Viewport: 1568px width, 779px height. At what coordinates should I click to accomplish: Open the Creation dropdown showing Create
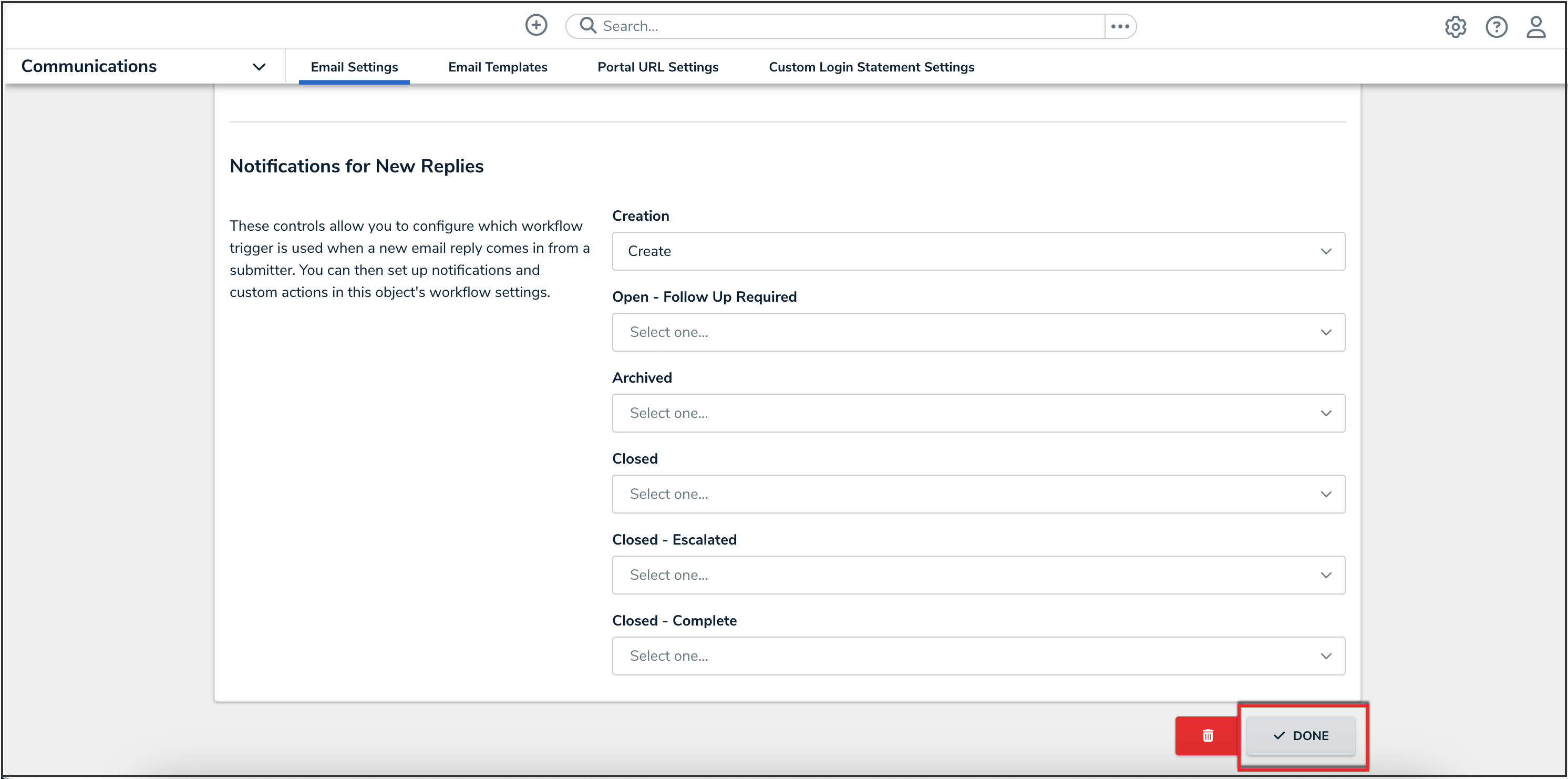point(977,251)
